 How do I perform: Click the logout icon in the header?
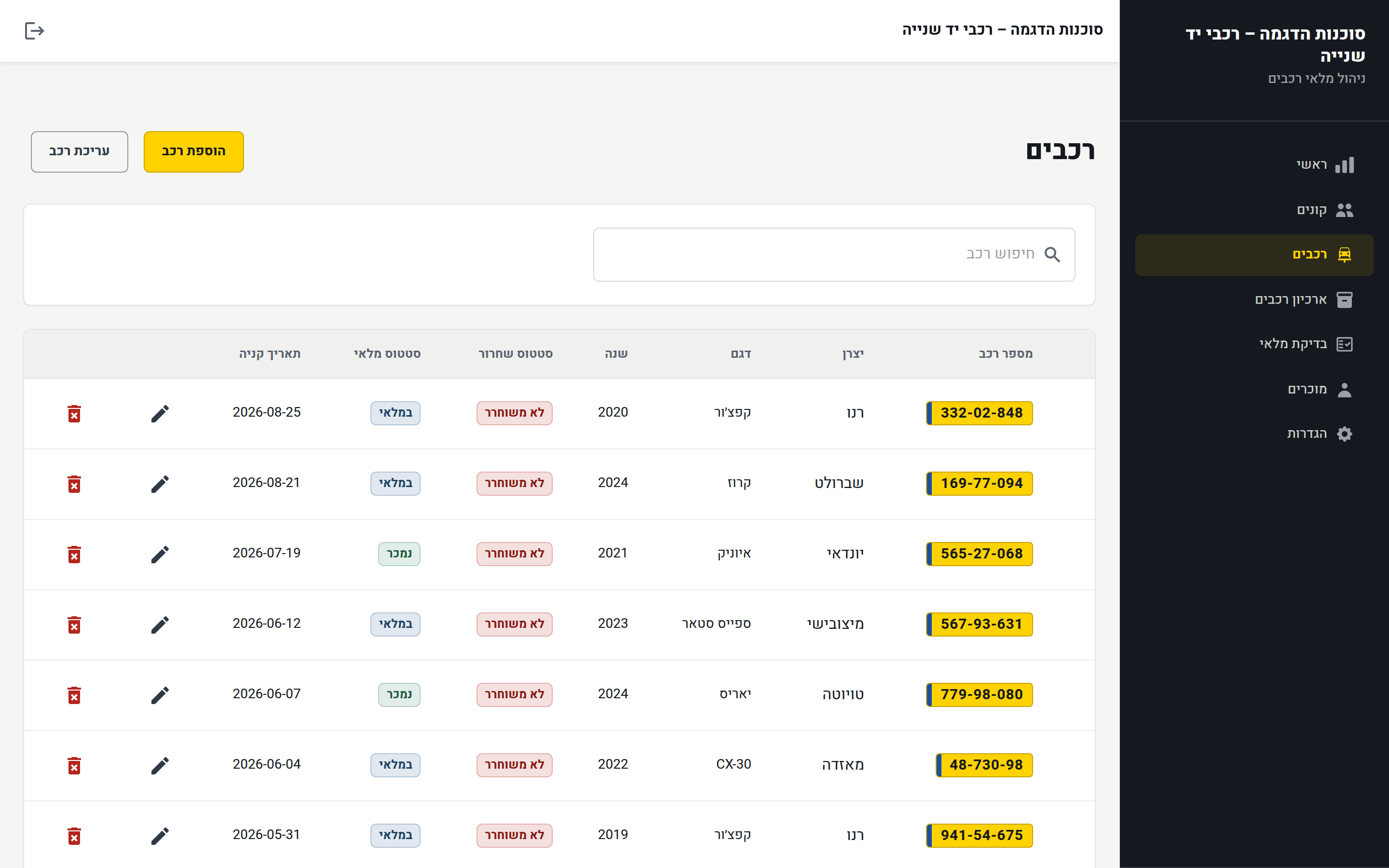point(34,30)
